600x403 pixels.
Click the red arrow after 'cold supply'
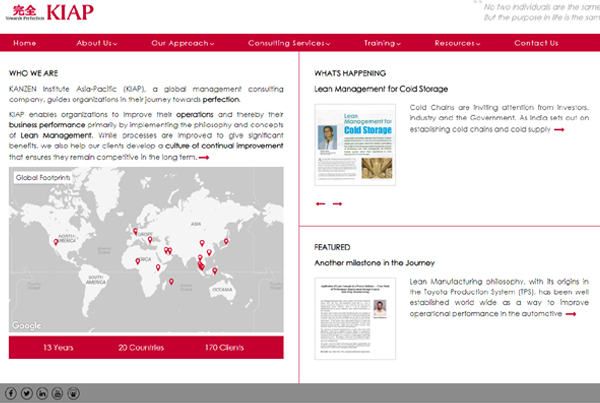[559, 130]
